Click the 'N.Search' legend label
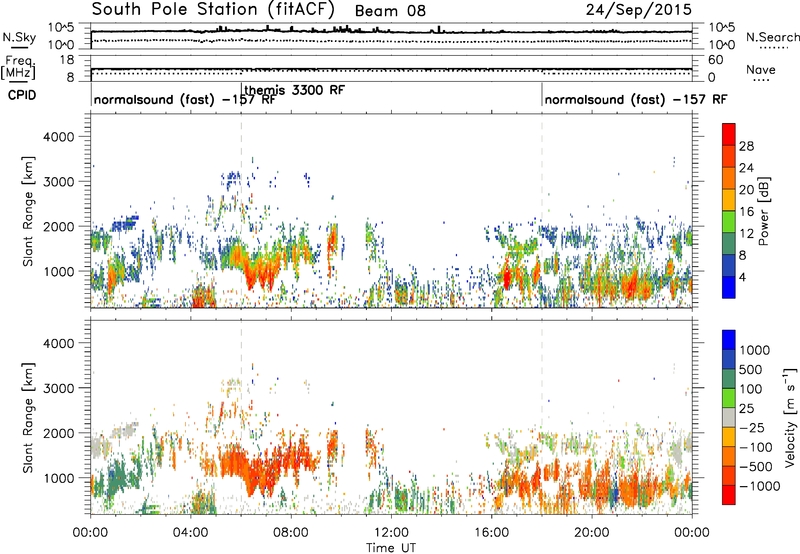The image size is (800, 554). click(772, 37)
